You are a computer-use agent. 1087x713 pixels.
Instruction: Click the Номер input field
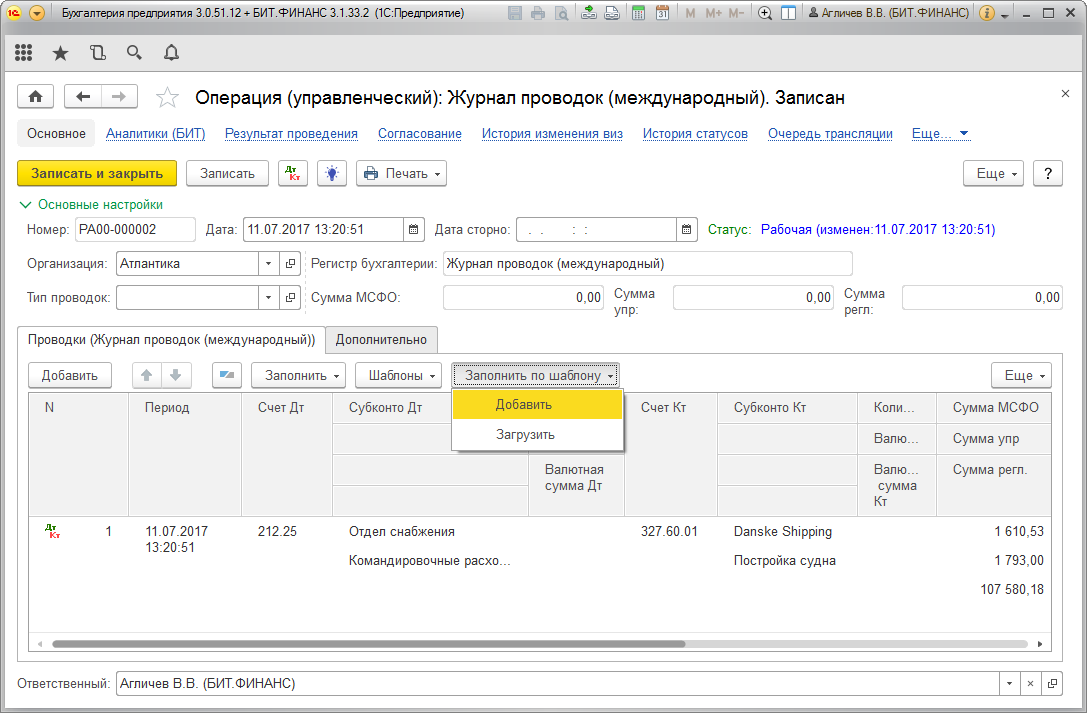point(135,230)
